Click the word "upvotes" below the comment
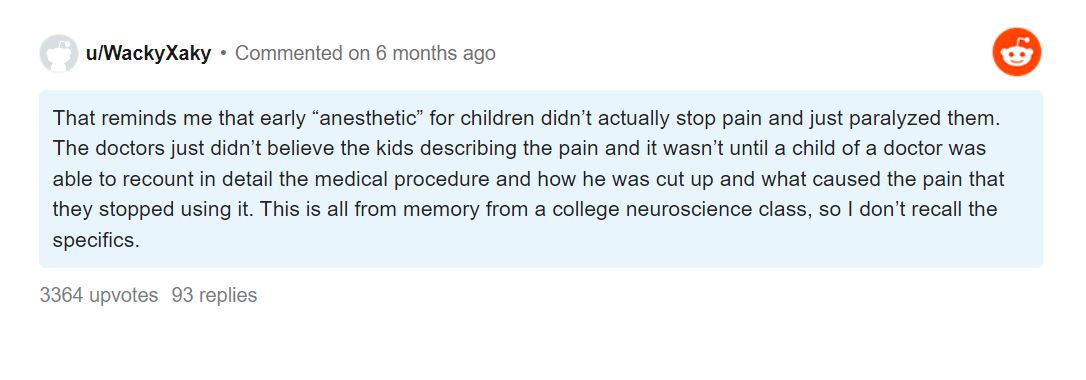Viewport: 1086px width, 380px height. point(124,296)
